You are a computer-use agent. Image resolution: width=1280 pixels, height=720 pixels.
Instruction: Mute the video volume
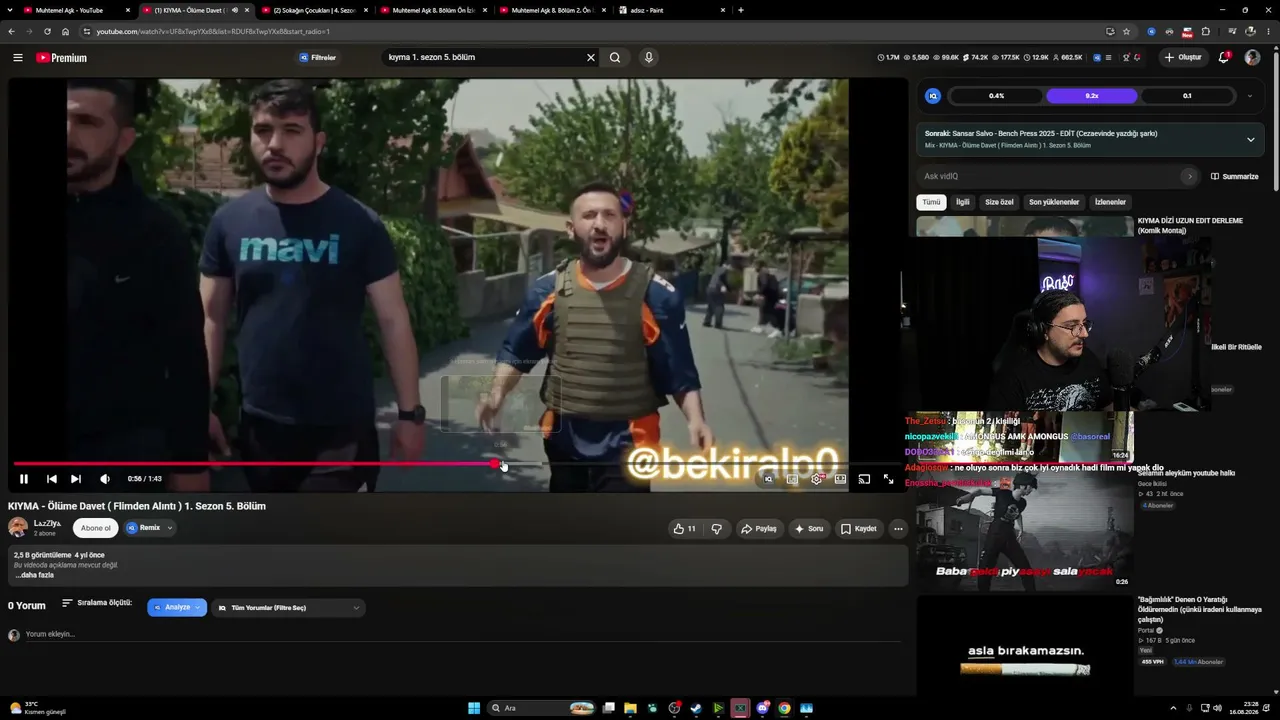[105, 479]
